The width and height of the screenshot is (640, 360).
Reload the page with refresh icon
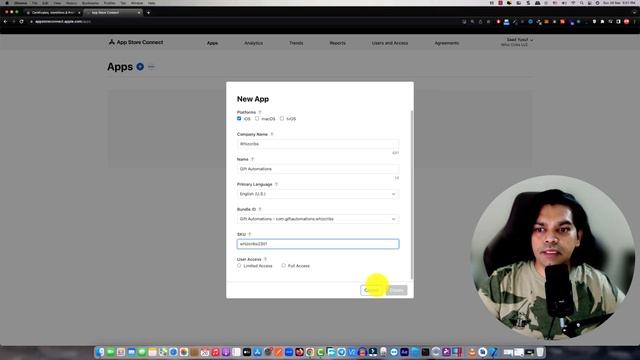click(22, 21)
